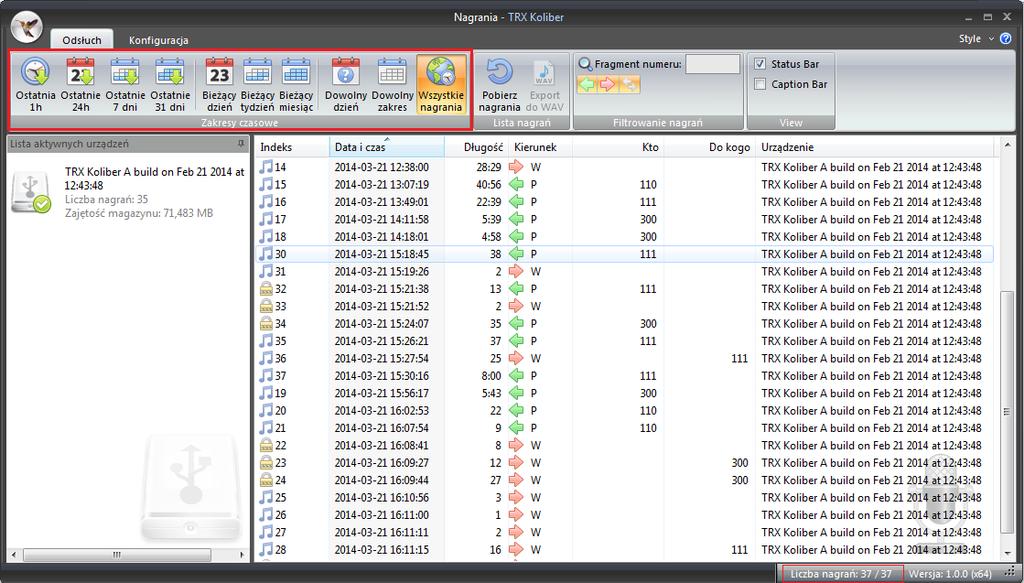Sort by the Kierunek column header
Image resolution: width=1024 pixels, height=583 pixels.
pyautogui.click(x=540, y=147)
